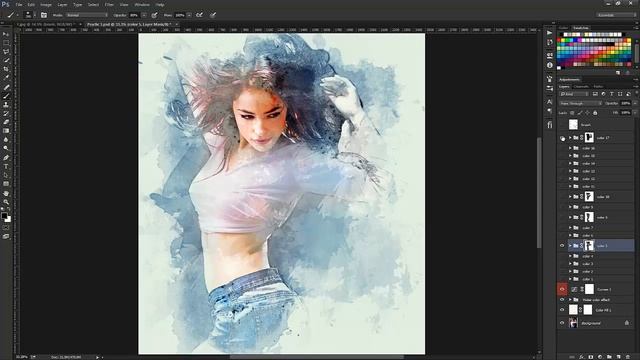Open the Layer menu

click(x=62, y=4)
